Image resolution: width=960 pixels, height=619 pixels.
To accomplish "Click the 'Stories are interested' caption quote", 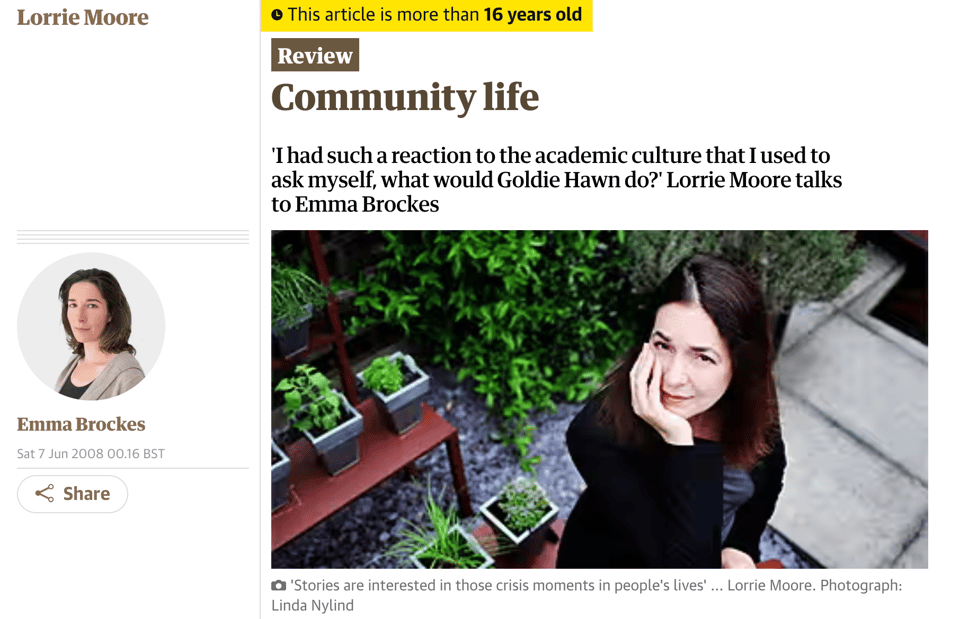I will (497, 585).
